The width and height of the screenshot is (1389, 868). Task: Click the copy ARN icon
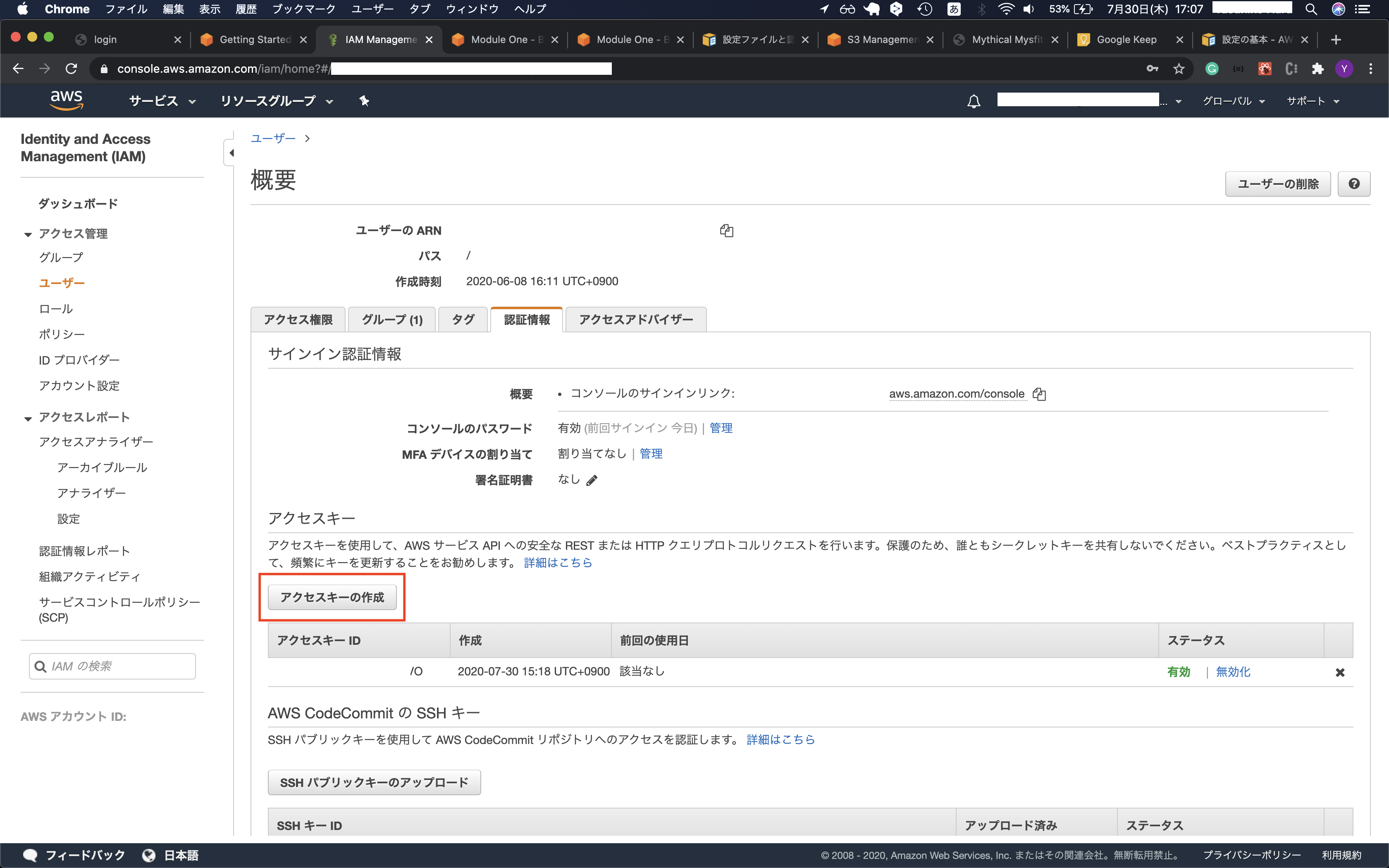coord(727,230)
